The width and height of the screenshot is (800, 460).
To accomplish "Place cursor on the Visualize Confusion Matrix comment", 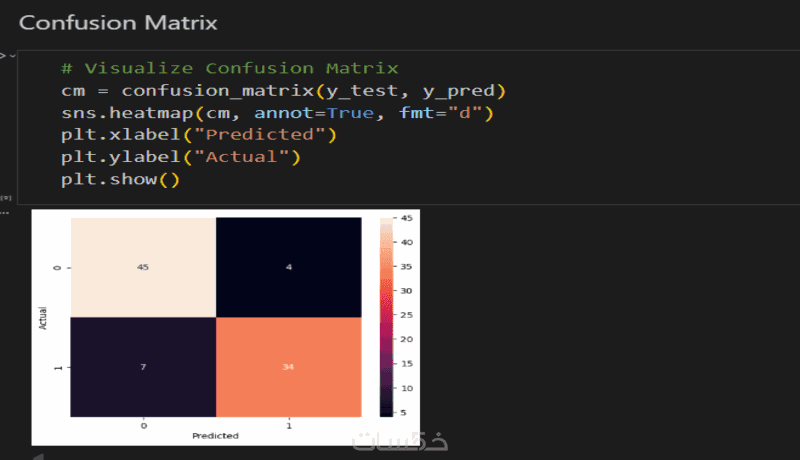I will point(229,69).
